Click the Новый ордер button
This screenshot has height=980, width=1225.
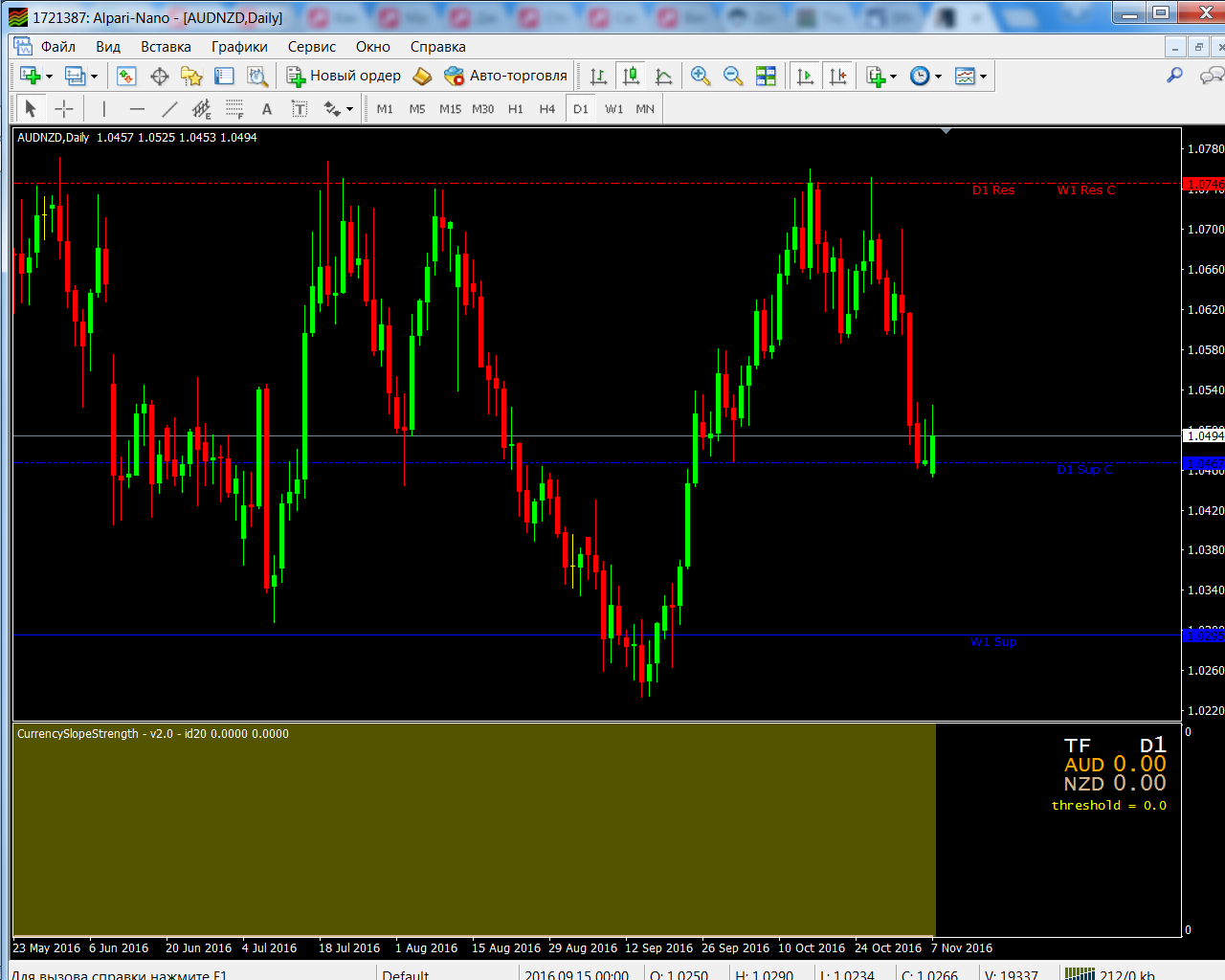344,76
